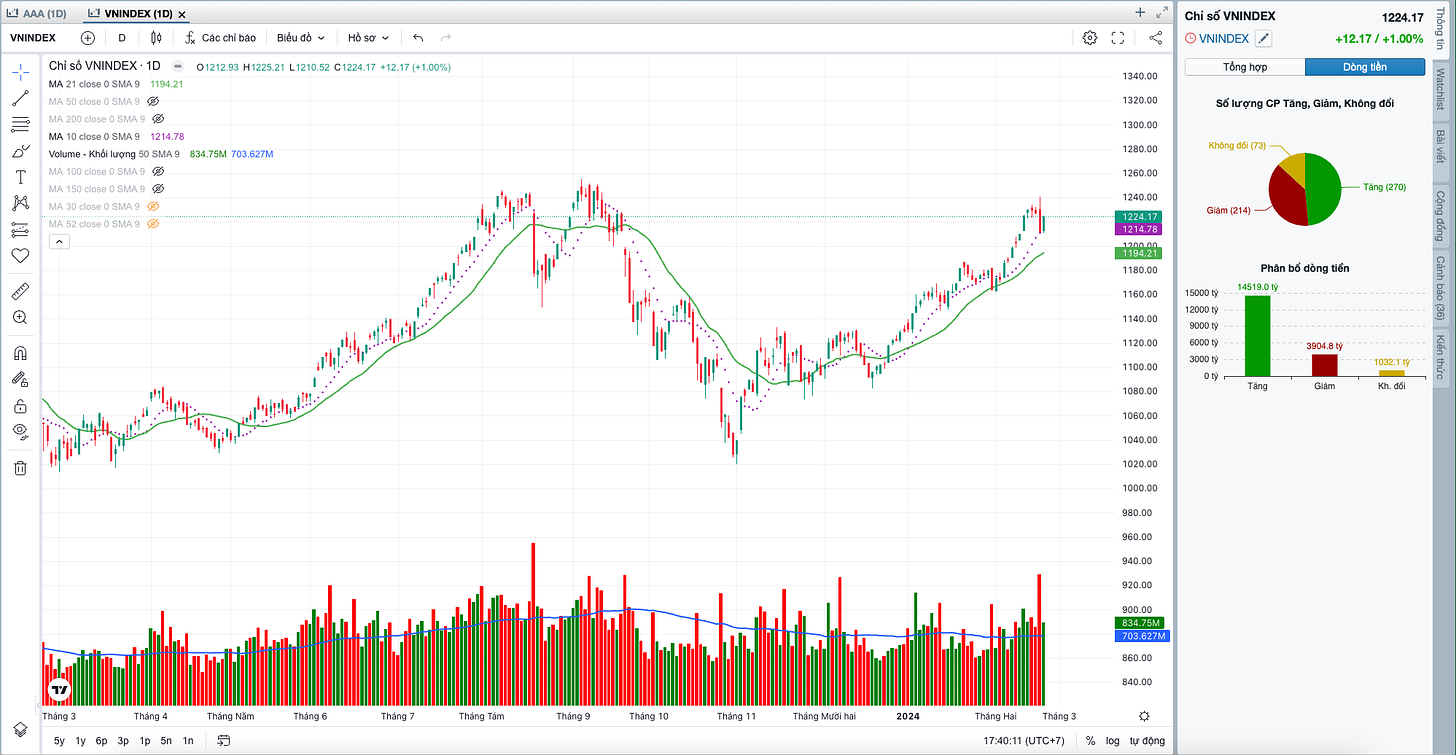1456x755 pixels.
Task: Open the Hồ sơ dropdown
Action: tap(366, 38)
